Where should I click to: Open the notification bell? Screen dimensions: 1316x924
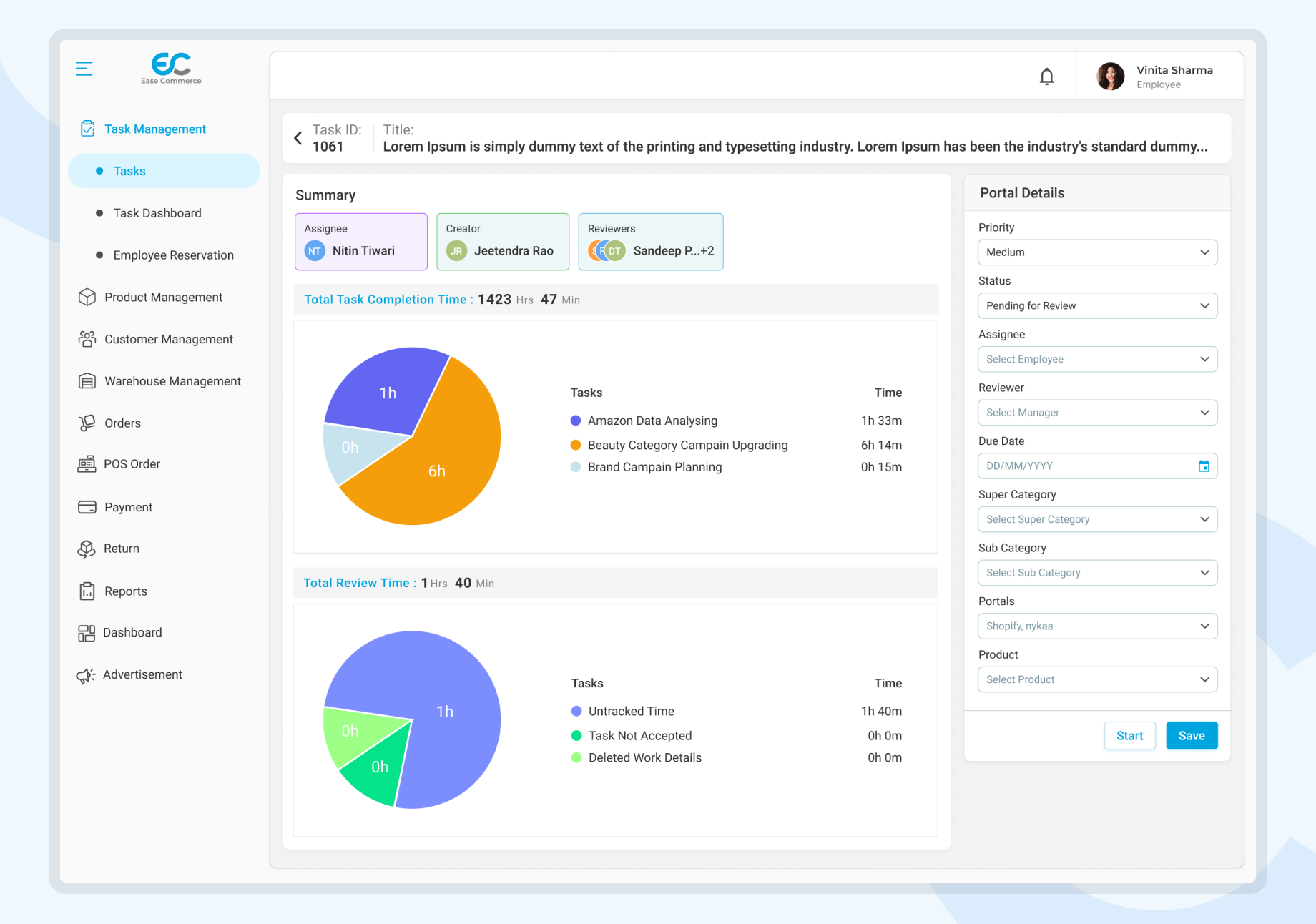1046,77
